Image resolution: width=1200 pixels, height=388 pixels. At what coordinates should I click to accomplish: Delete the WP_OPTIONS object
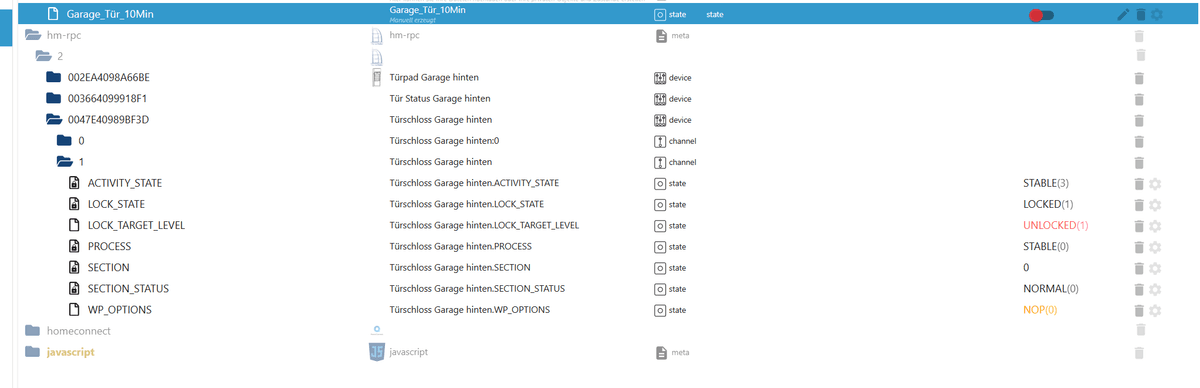(x=1138, y=310)
